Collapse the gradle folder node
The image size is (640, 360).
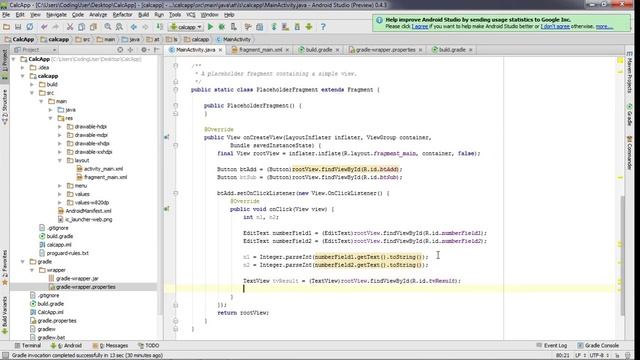(x=23, y=262)
